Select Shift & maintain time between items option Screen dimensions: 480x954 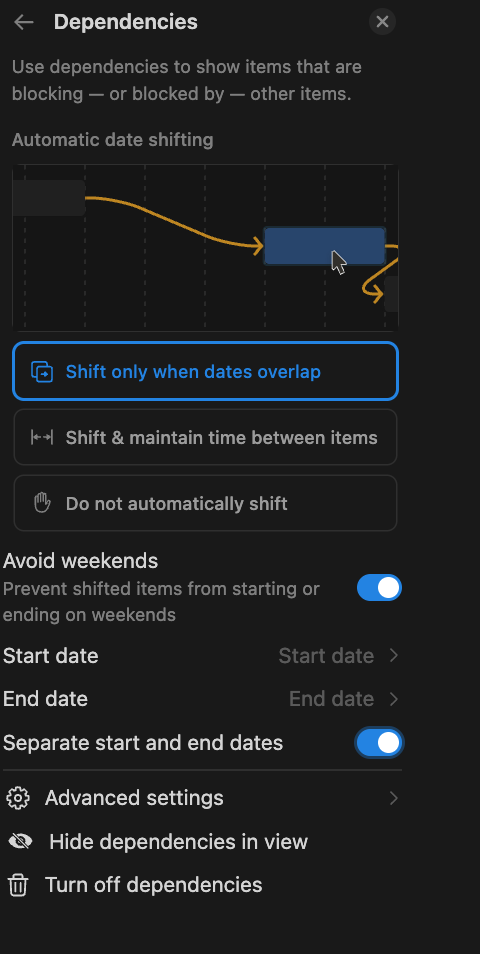205,437
